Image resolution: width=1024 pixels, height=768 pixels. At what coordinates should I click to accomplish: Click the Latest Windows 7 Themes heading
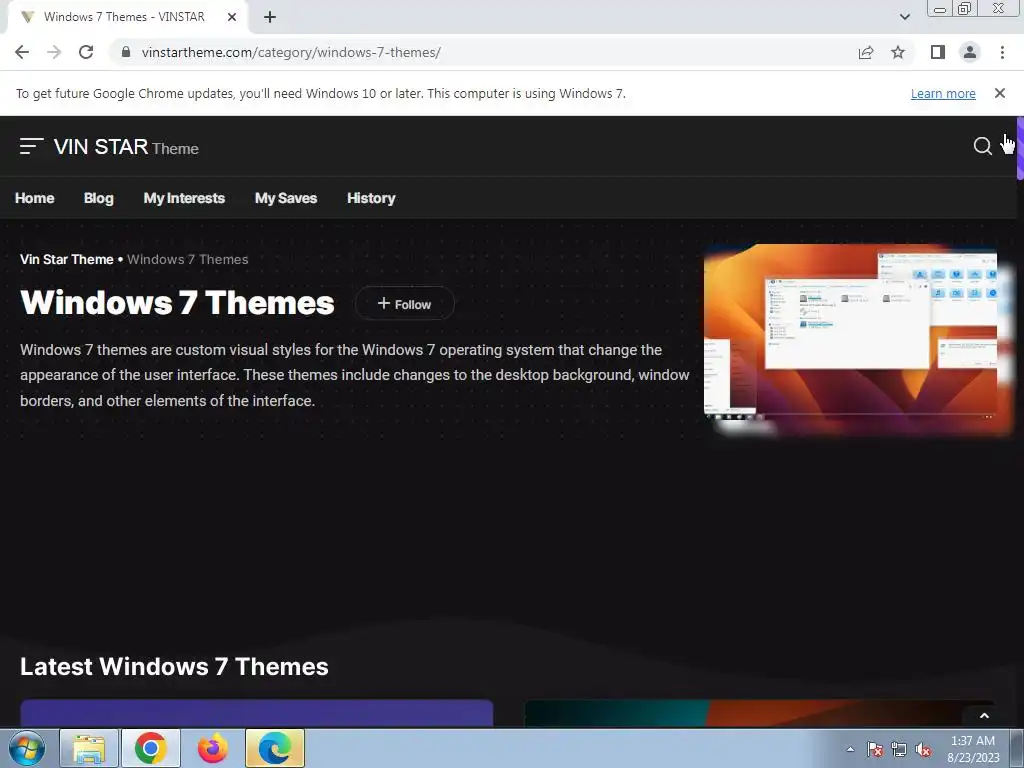point(174,666)
